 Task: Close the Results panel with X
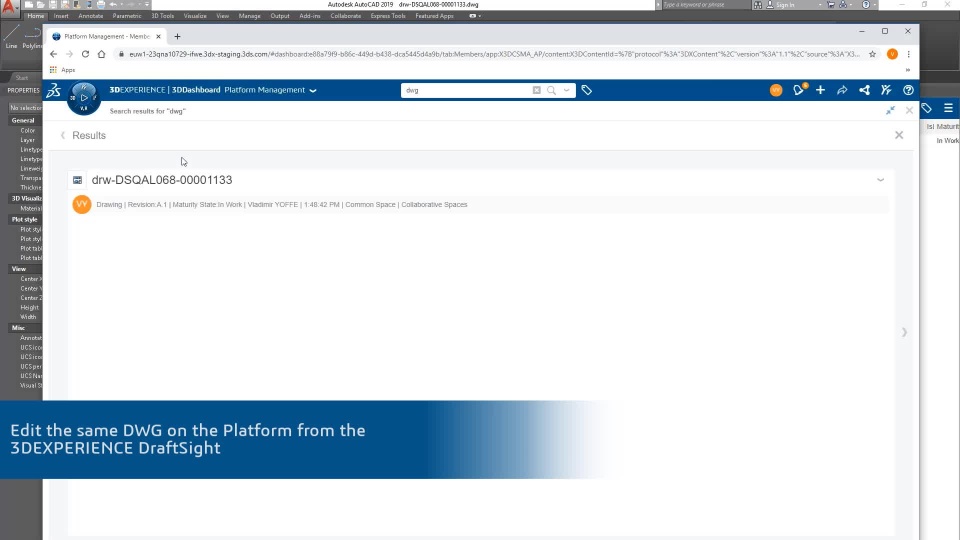point(899,135)
